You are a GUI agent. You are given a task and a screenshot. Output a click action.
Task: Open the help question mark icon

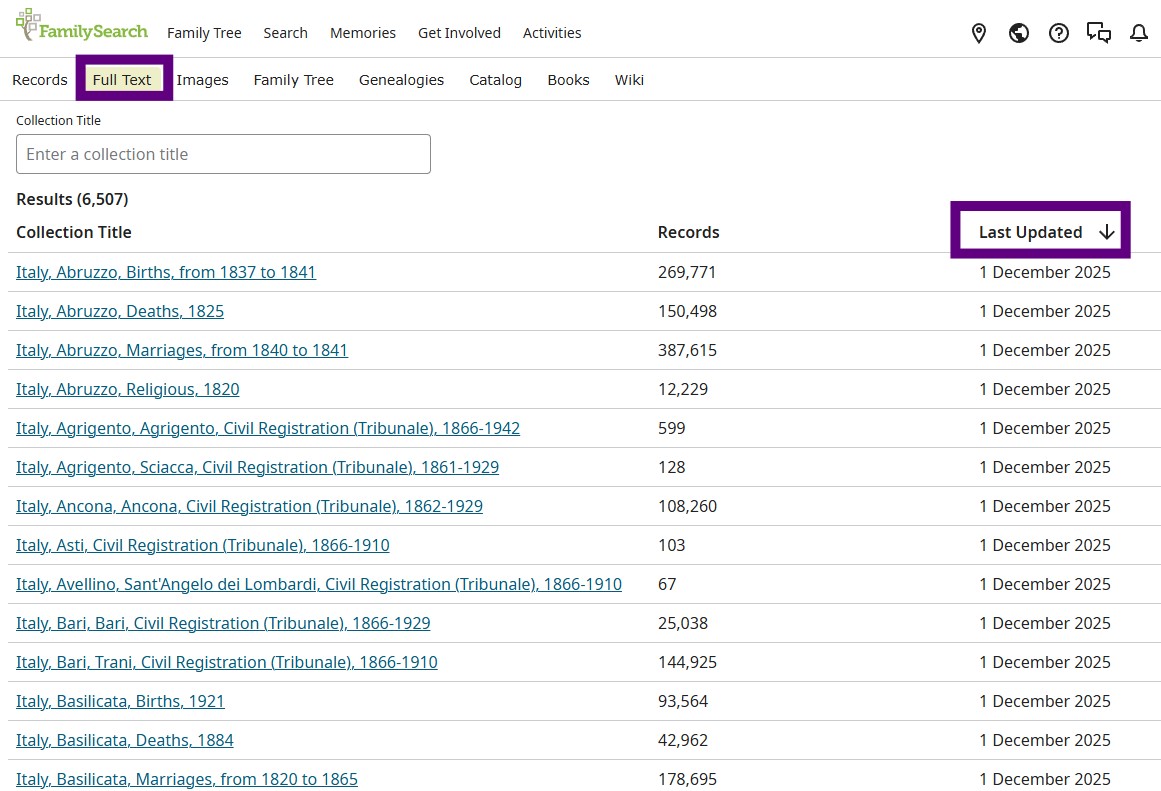(1059, 33)
